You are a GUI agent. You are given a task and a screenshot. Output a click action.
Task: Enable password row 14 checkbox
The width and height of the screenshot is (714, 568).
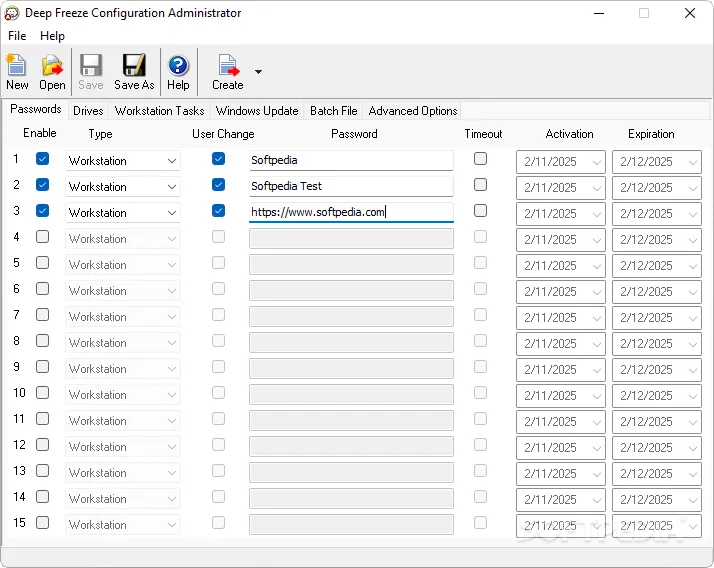click(42, 496)
